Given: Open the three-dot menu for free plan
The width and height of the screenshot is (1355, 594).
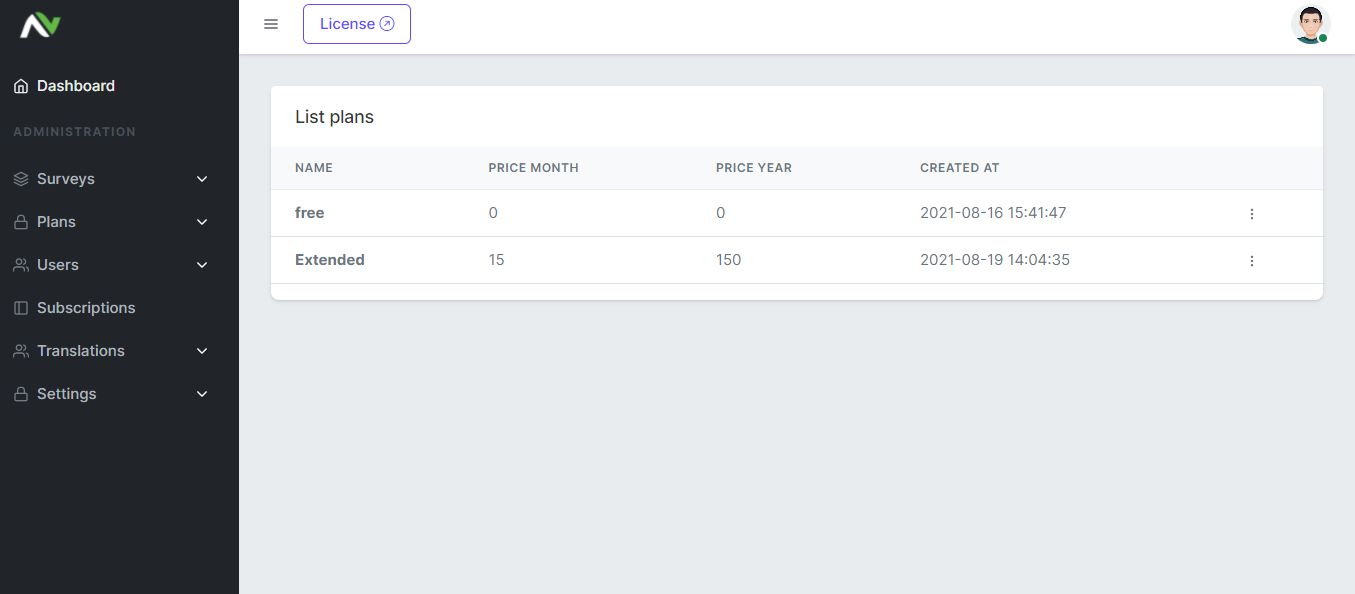Looking at the screenshot, I should tap(1251, 214).
